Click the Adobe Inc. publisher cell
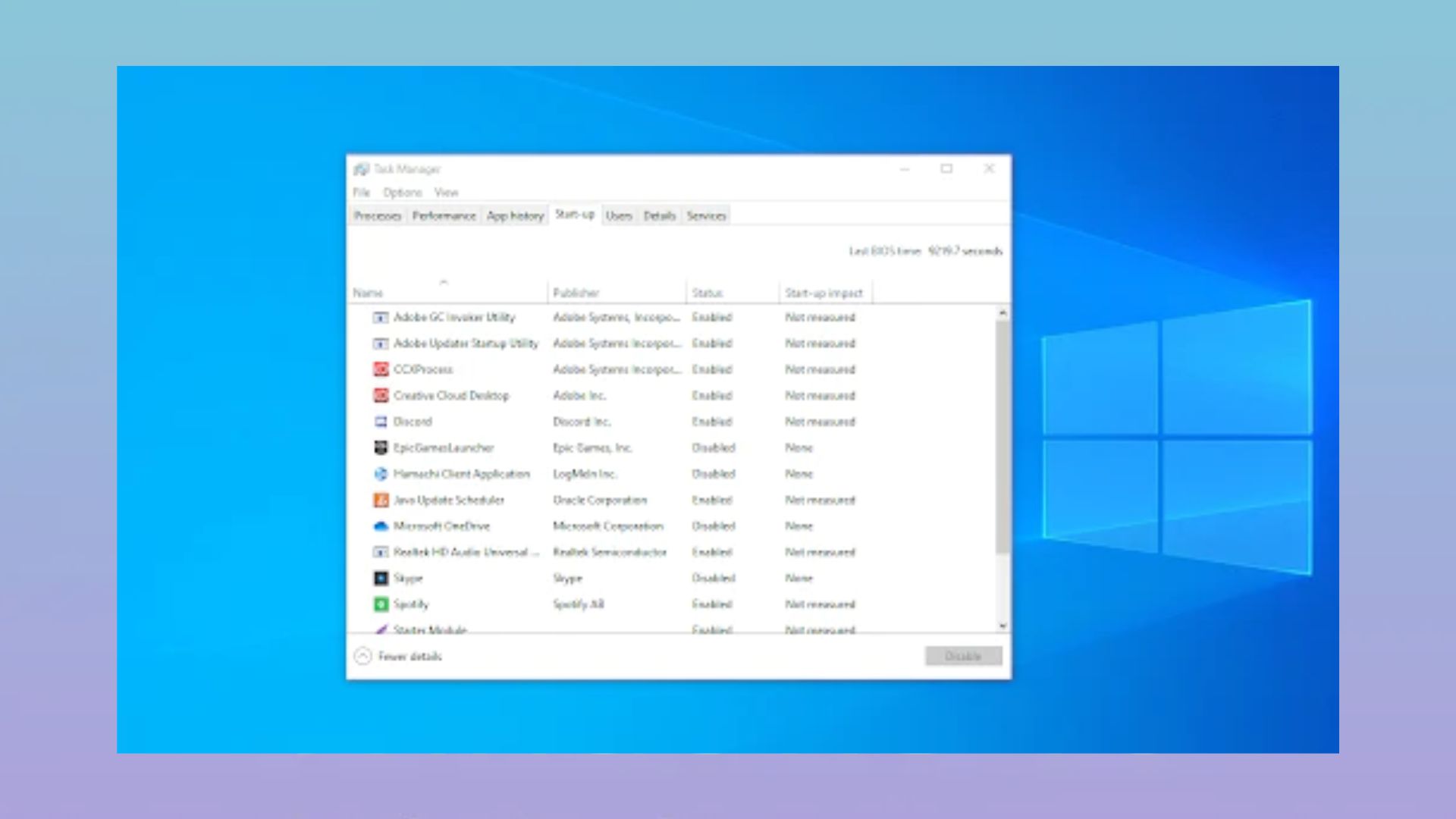The image size is (1456, 819). pos(579,396)
